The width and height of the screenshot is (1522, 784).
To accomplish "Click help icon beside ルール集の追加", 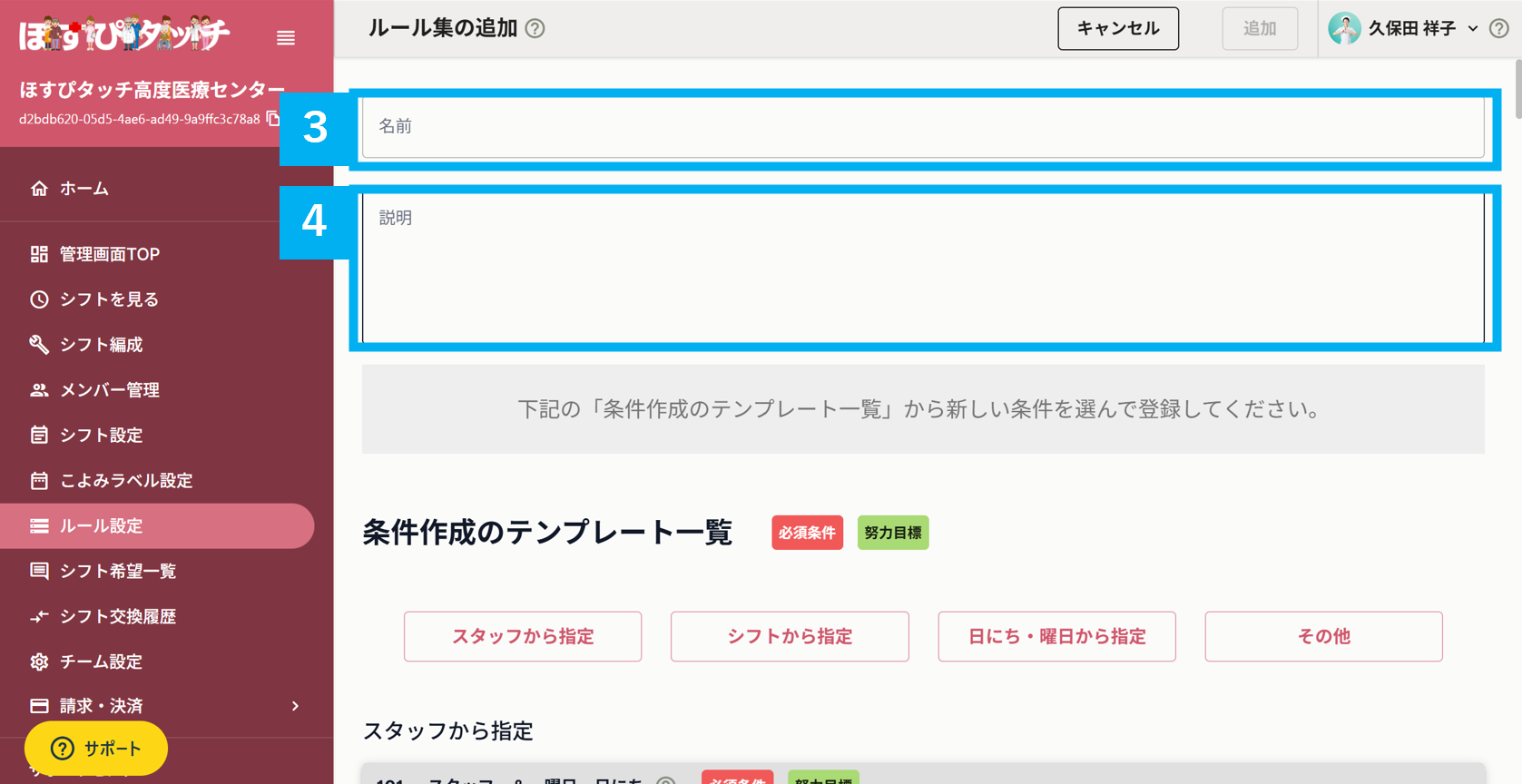I will (535, 28).
